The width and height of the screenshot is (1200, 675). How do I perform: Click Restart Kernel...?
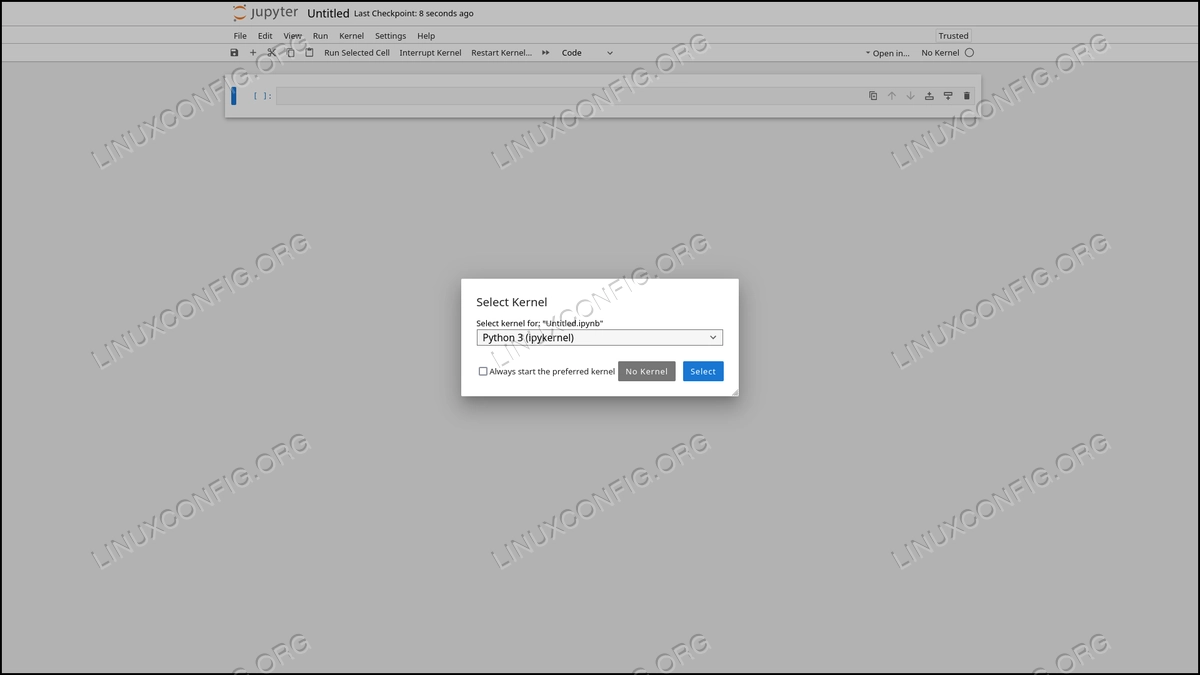(502, 53)
